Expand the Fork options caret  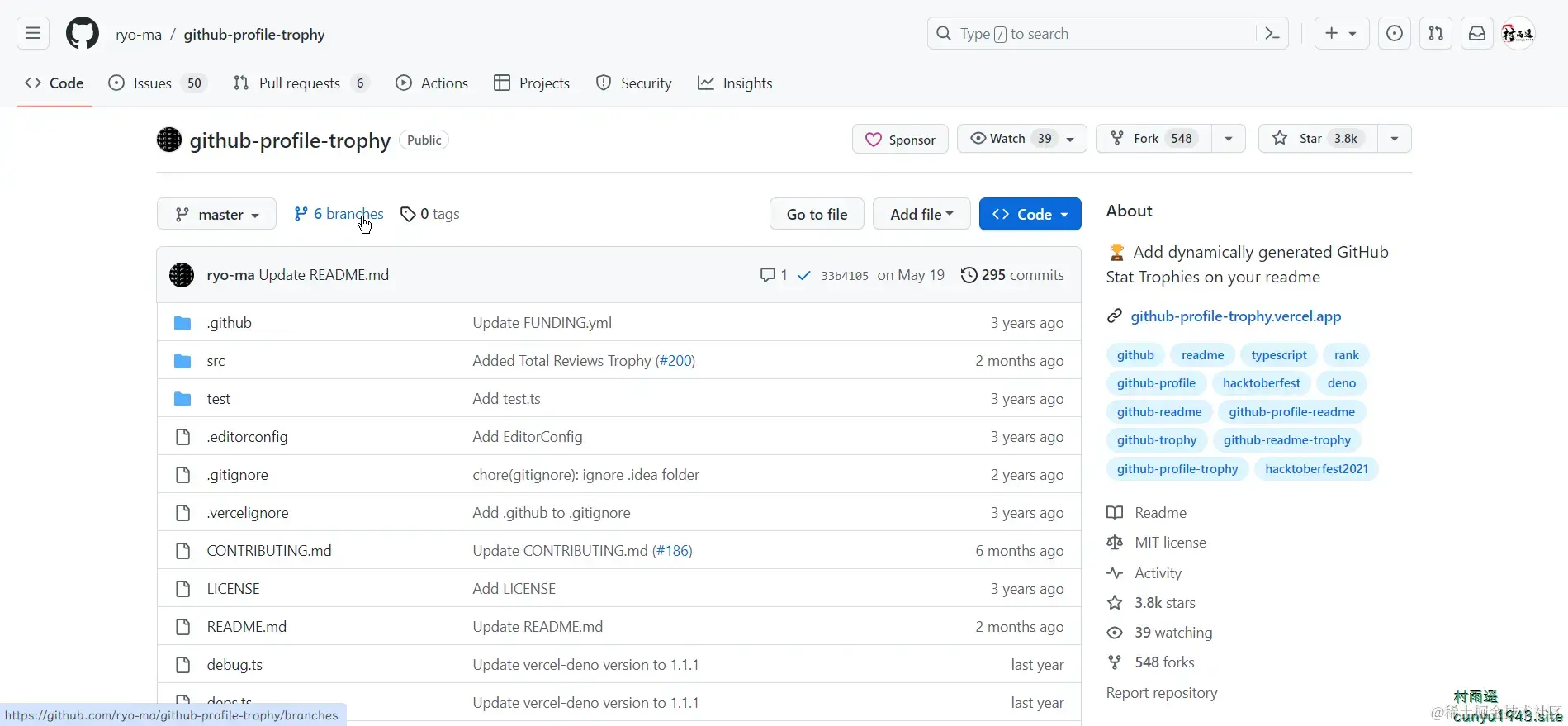[1229, 139]
